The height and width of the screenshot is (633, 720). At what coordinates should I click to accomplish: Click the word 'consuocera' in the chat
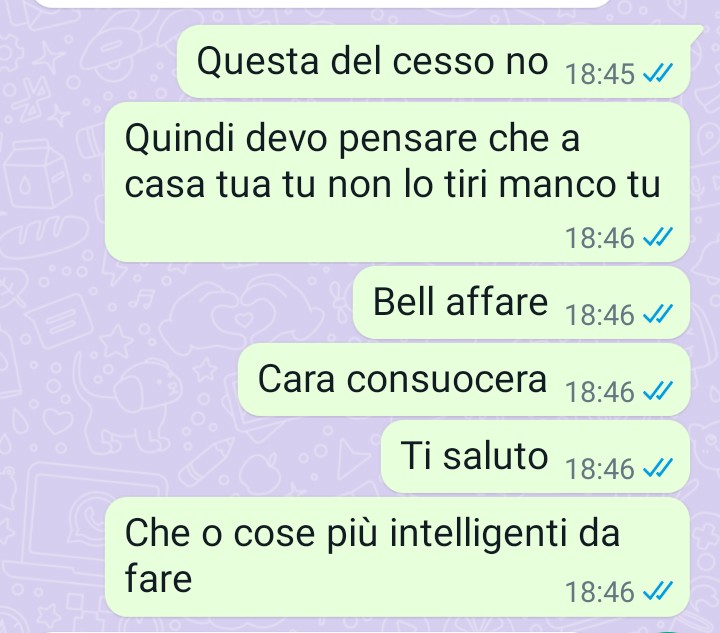[447, 380]
